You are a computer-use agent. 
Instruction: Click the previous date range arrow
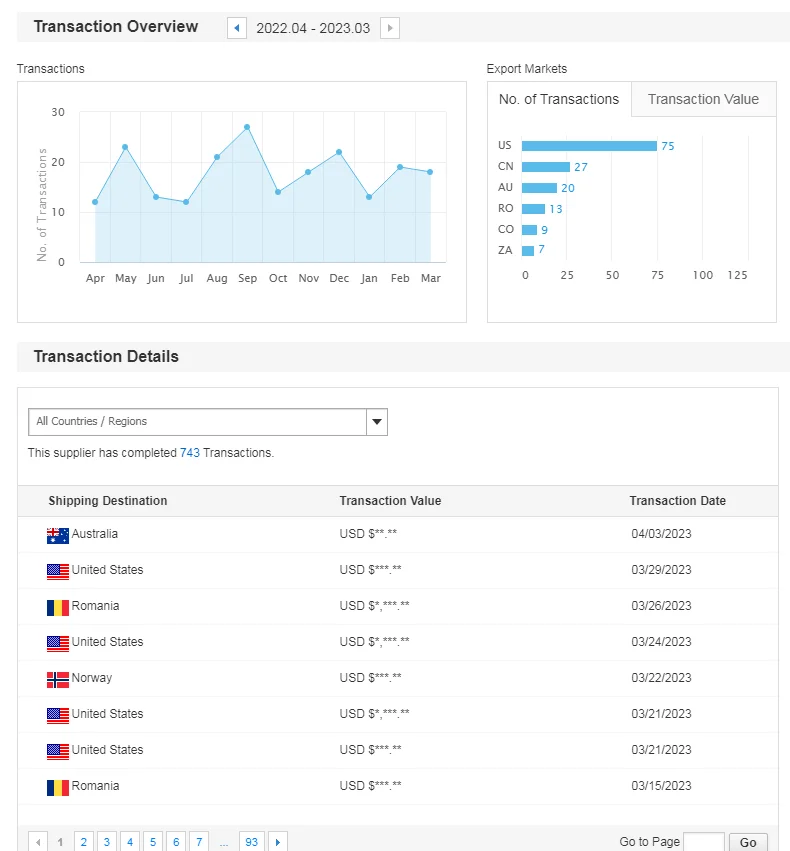[237, 28]
